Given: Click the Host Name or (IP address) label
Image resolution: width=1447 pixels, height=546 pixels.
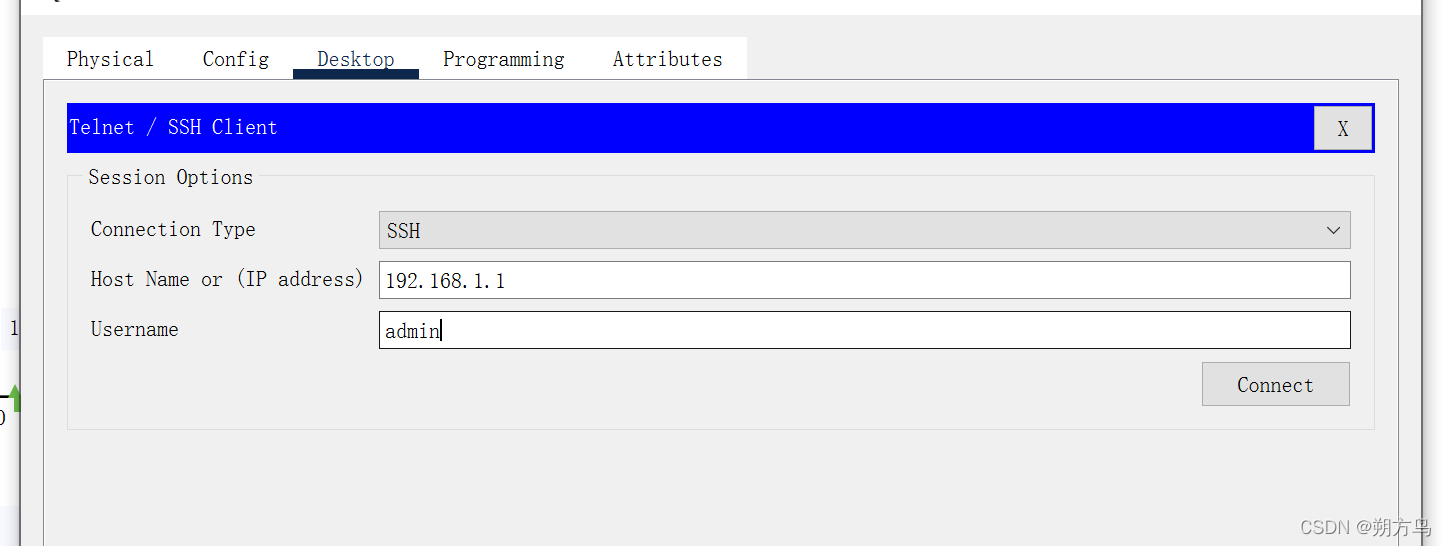Looking at the screenshot, I should click(227, 279).
